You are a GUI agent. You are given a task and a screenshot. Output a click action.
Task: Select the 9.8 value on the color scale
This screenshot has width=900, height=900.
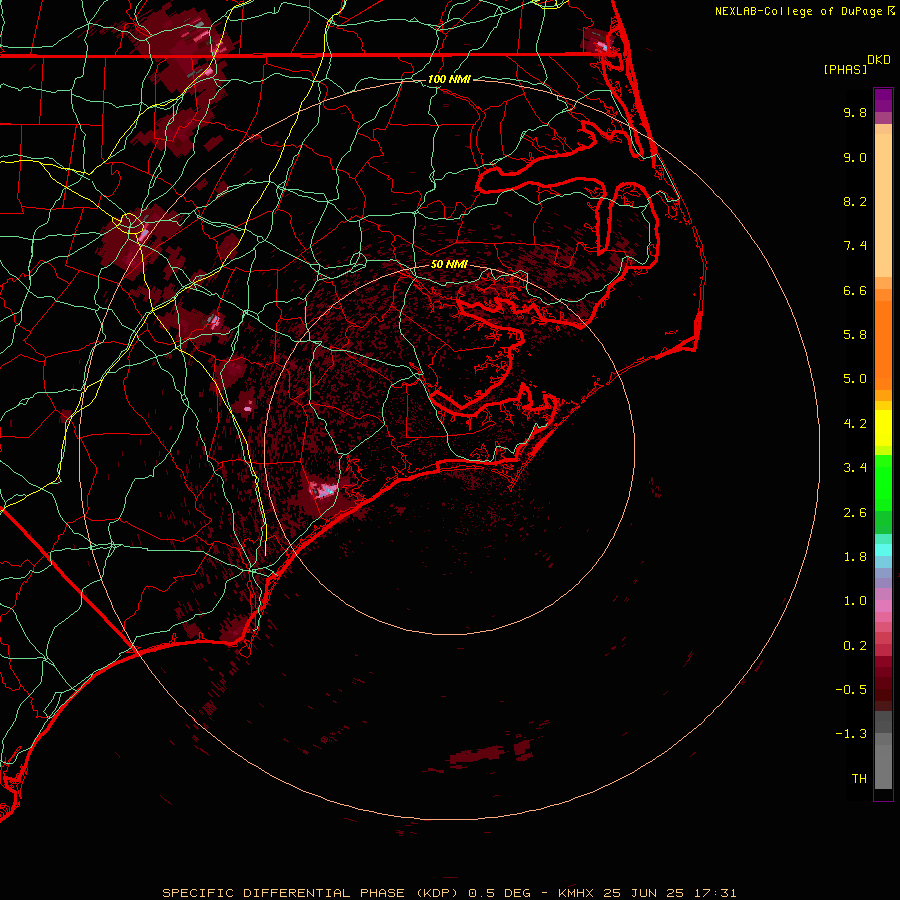point(855,112)
